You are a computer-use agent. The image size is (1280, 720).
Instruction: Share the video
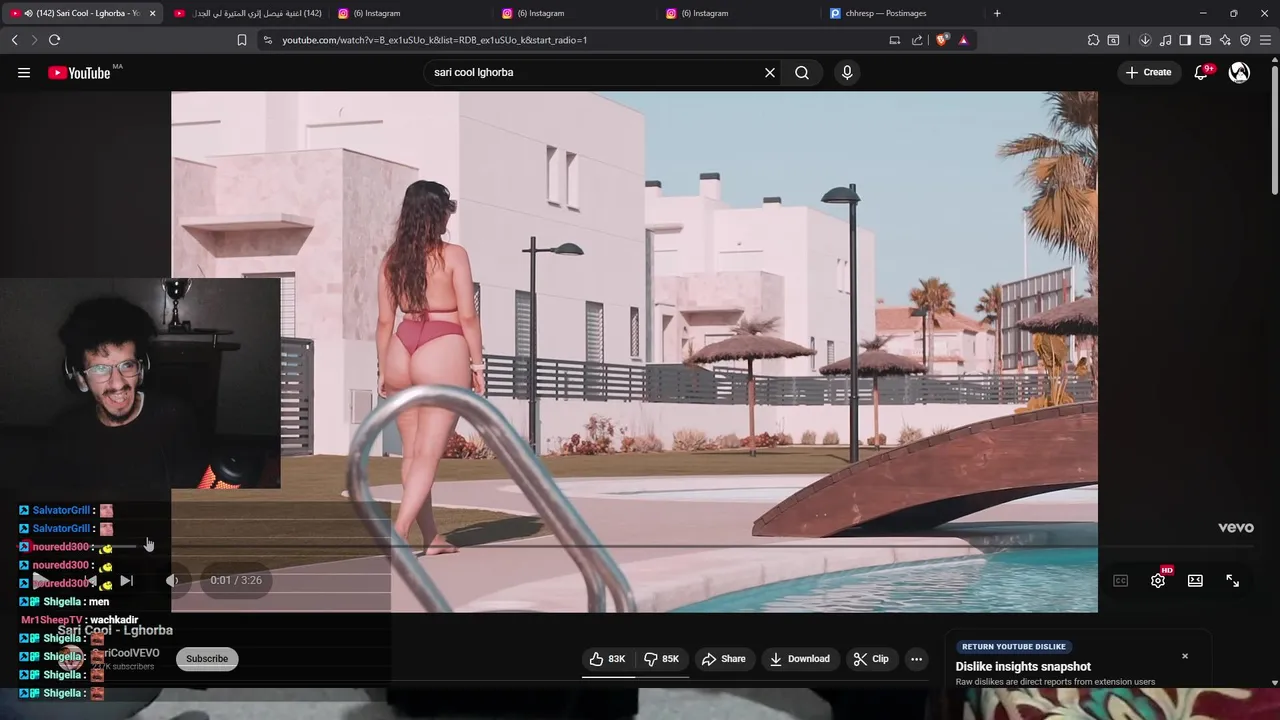pos(724,659)
